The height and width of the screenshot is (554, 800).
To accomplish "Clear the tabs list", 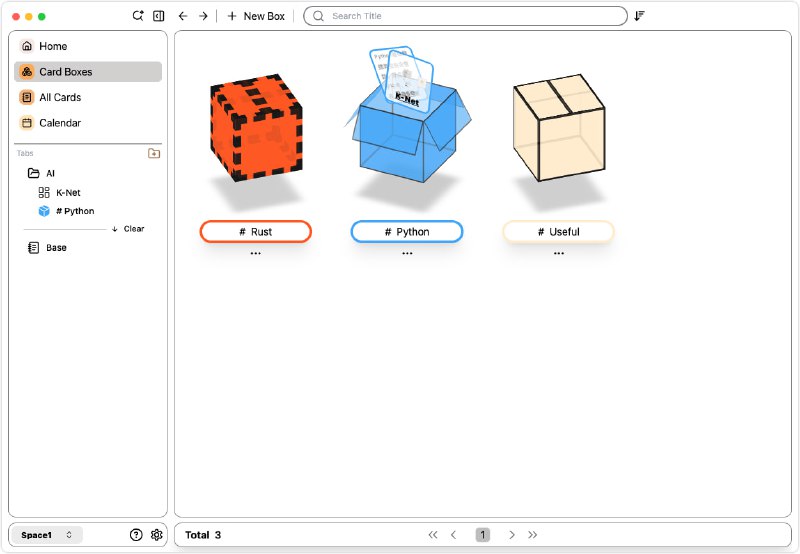I will pos(128,229).
